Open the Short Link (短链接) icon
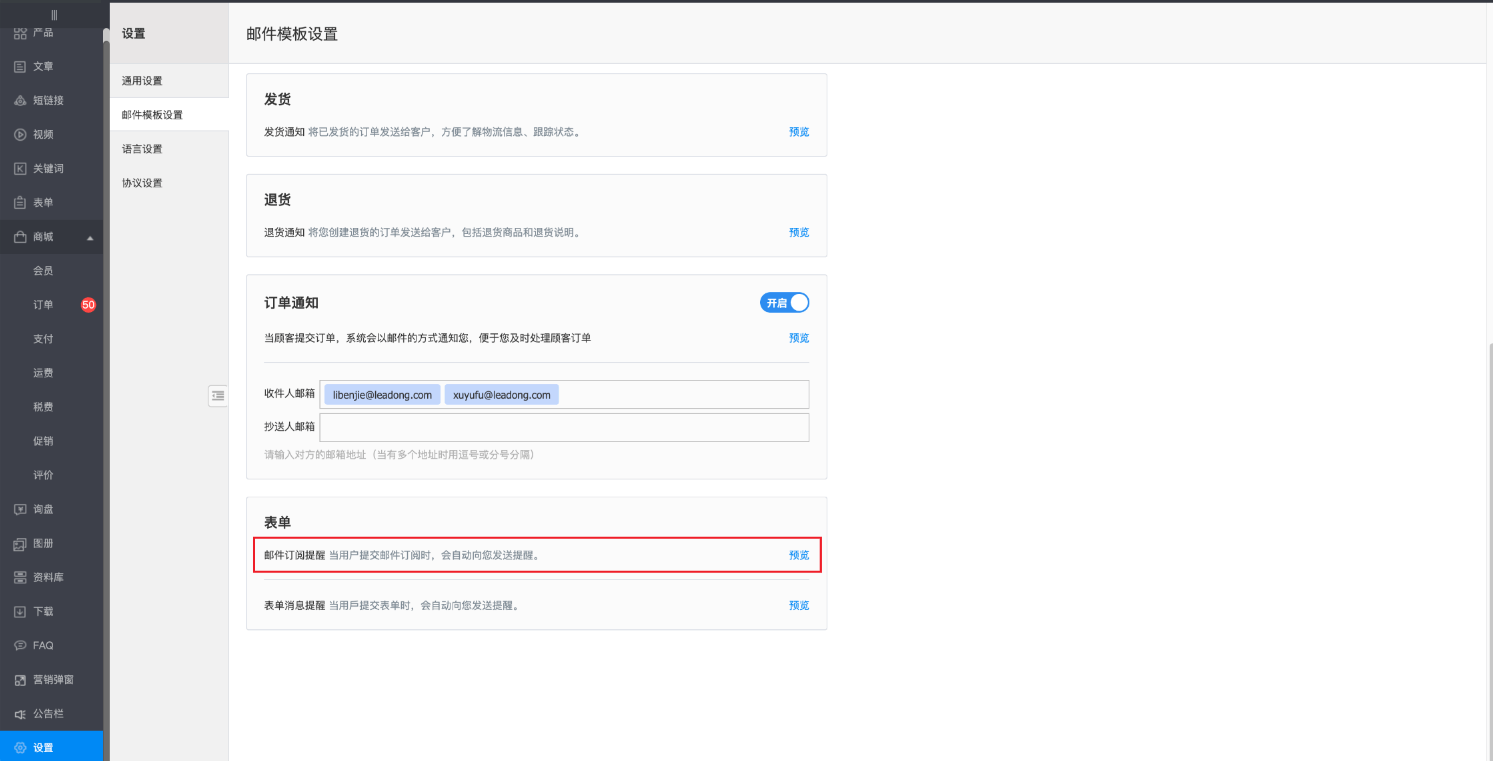The height and width of the screenshot is (761, 1493). pos(20,101)
